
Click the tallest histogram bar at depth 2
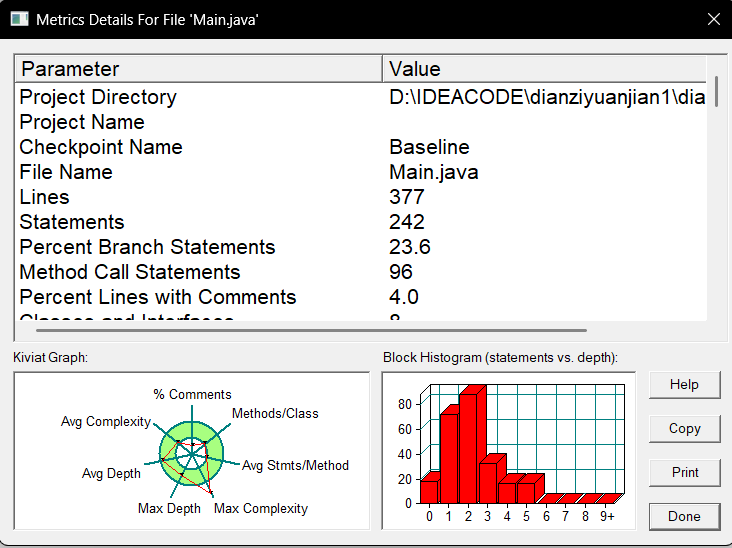click(x=468, y=448)
